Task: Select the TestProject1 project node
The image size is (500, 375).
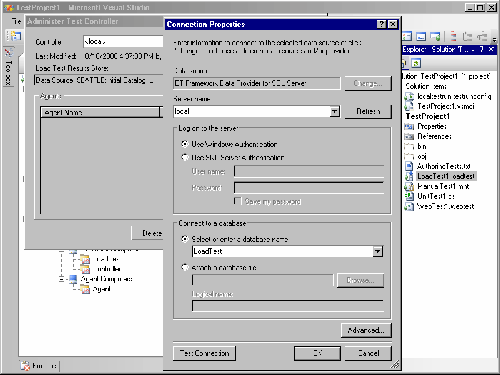Action: pos(428,116)
